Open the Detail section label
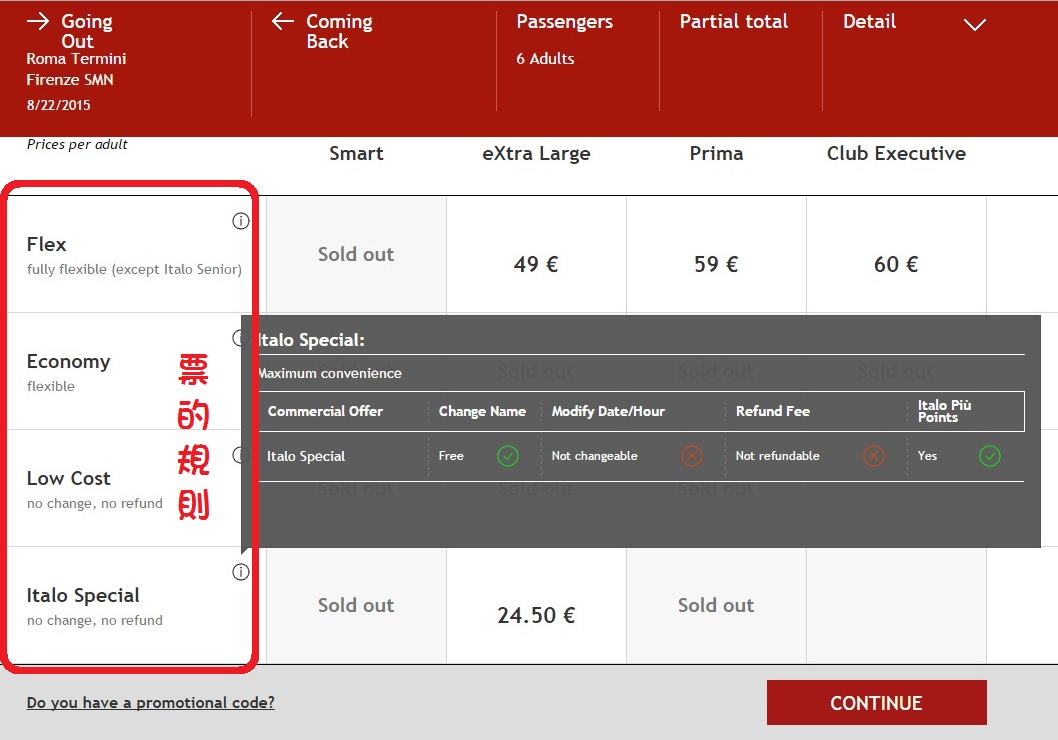Viewport: 1058px width, 740px height. click(x=869, y=22)
